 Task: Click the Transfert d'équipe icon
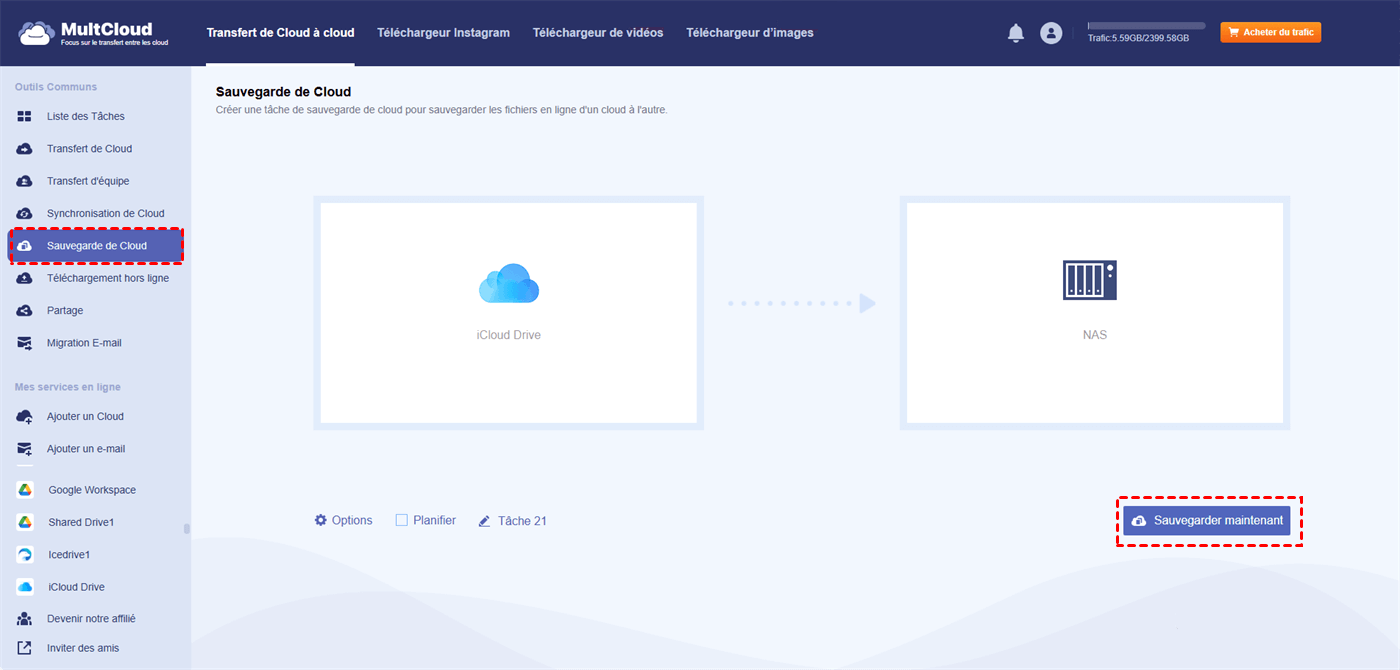click(25, 181)
